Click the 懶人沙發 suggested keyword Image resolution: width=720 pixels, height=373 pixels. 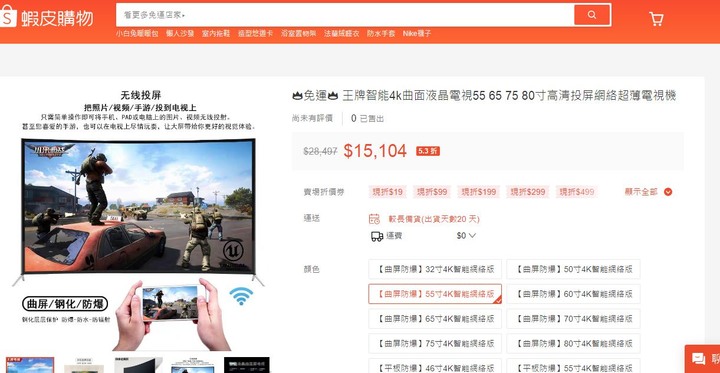[180, 34]
